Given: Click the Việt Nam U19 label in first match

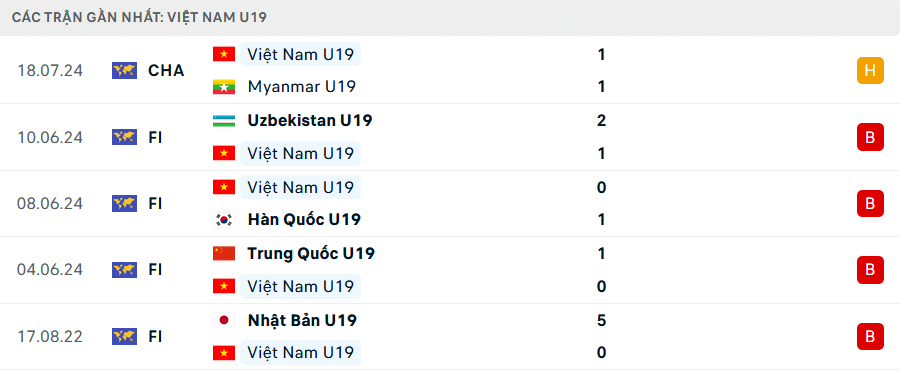Looking at the screenshot, I should 301,55.
